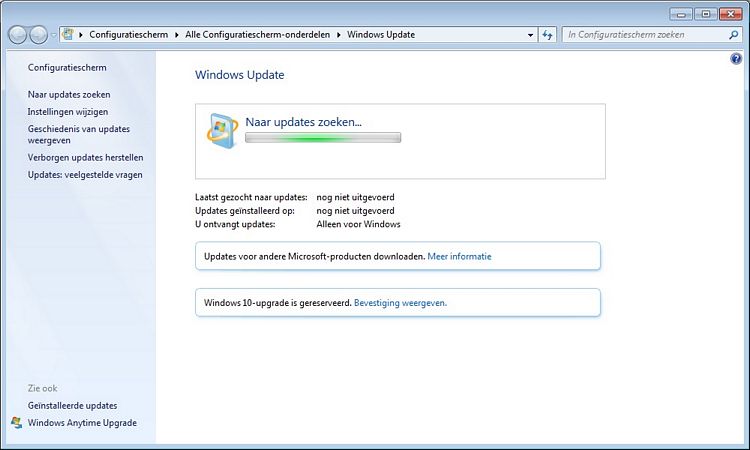Select the Configuratiescherm breadcrumb
This screenshot has height=450, width=750.
(x=129, y=34)
